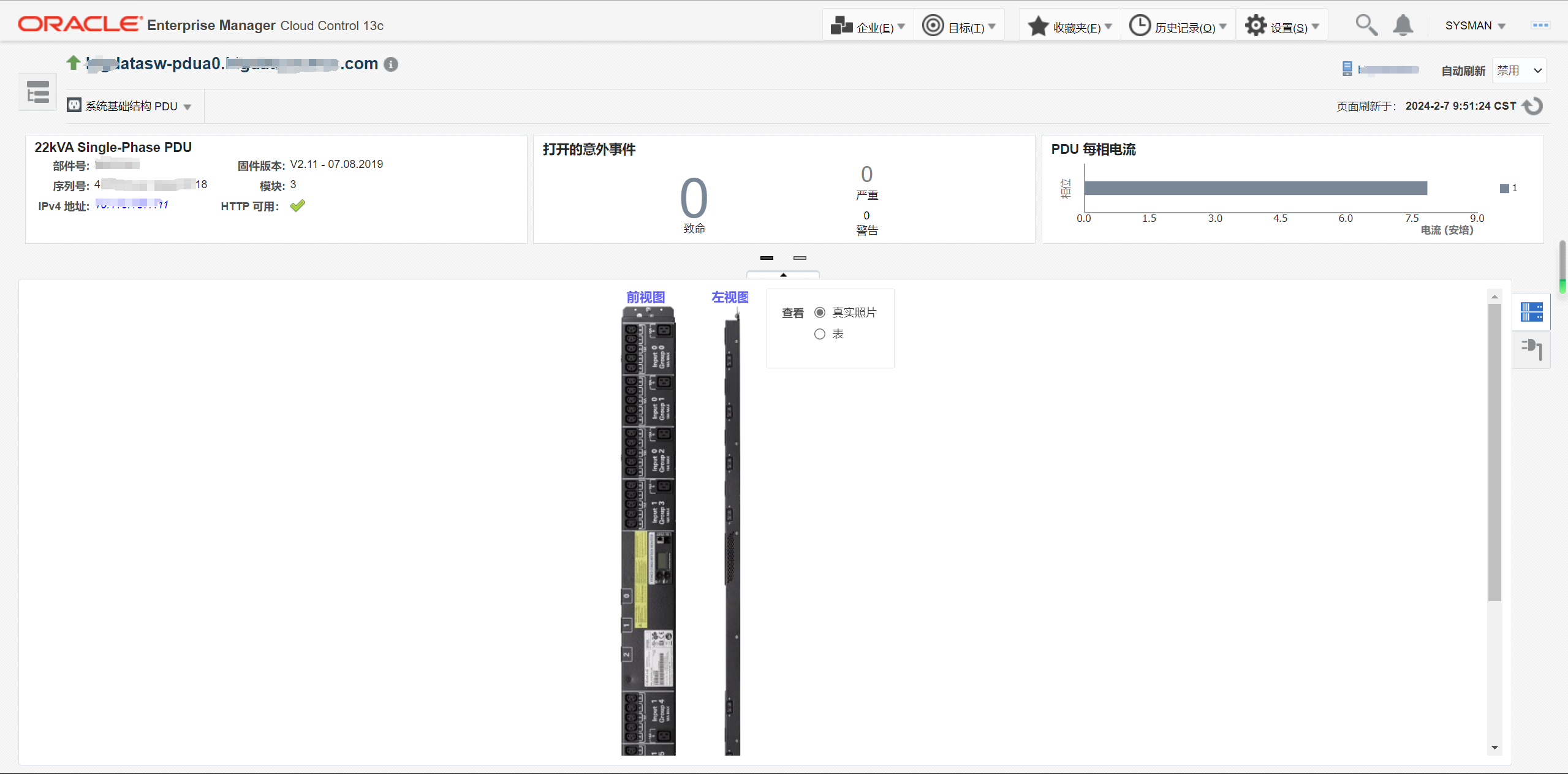
Task: Open the notifications bell icon
Action: point(1403,26)
